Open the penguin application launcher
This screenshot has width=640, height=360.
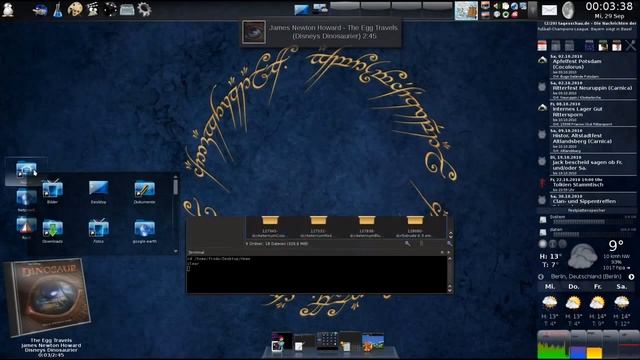[8, 9]
